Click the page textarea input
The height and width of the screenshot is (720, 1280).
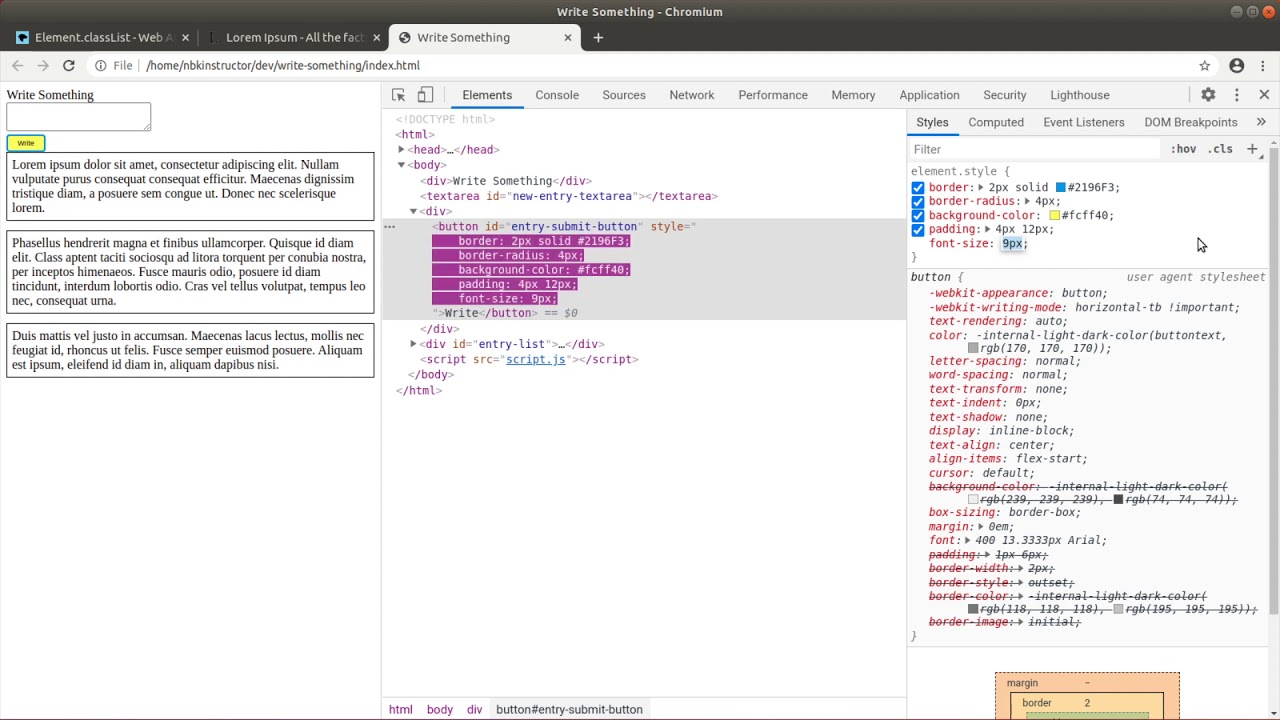79,117
